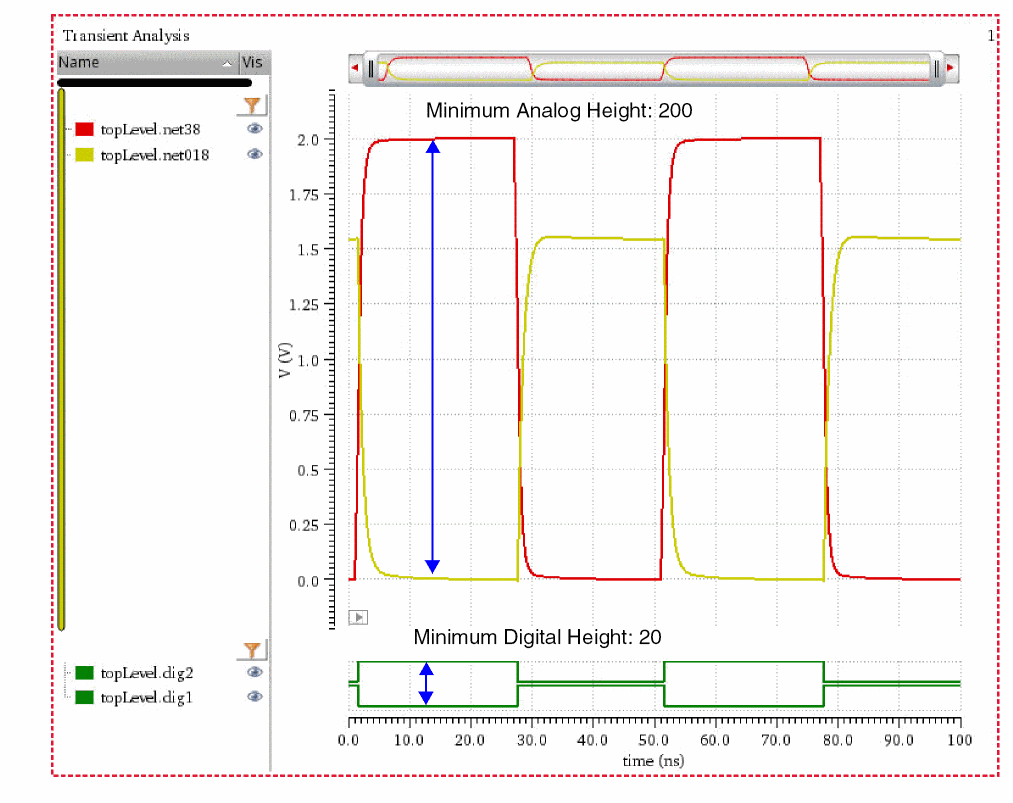Expand the small arrow button below the analog plot
The image size is (1013, 803).
[x=358, y=617]
